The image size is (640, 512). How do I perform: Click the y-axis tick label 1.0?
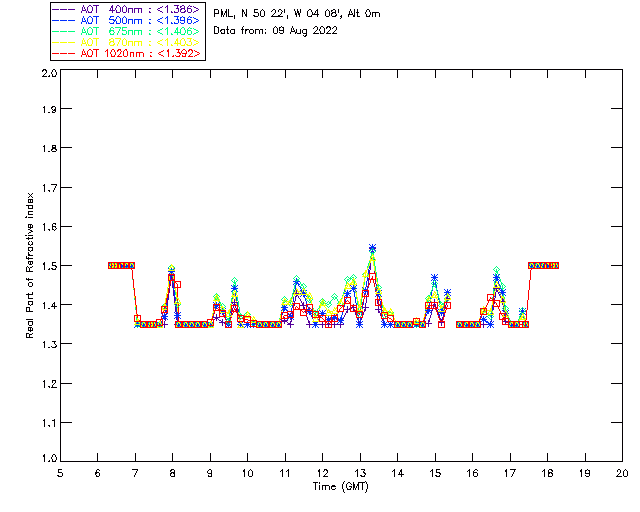[49, 458]
